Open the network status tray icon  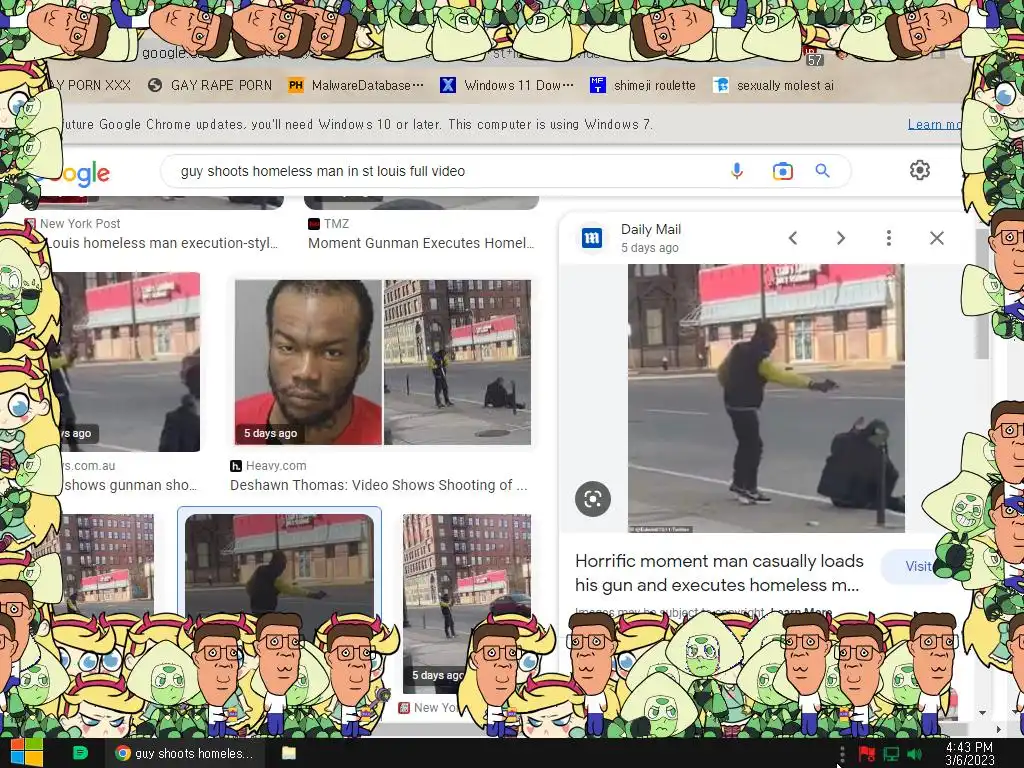coord(891,754)
